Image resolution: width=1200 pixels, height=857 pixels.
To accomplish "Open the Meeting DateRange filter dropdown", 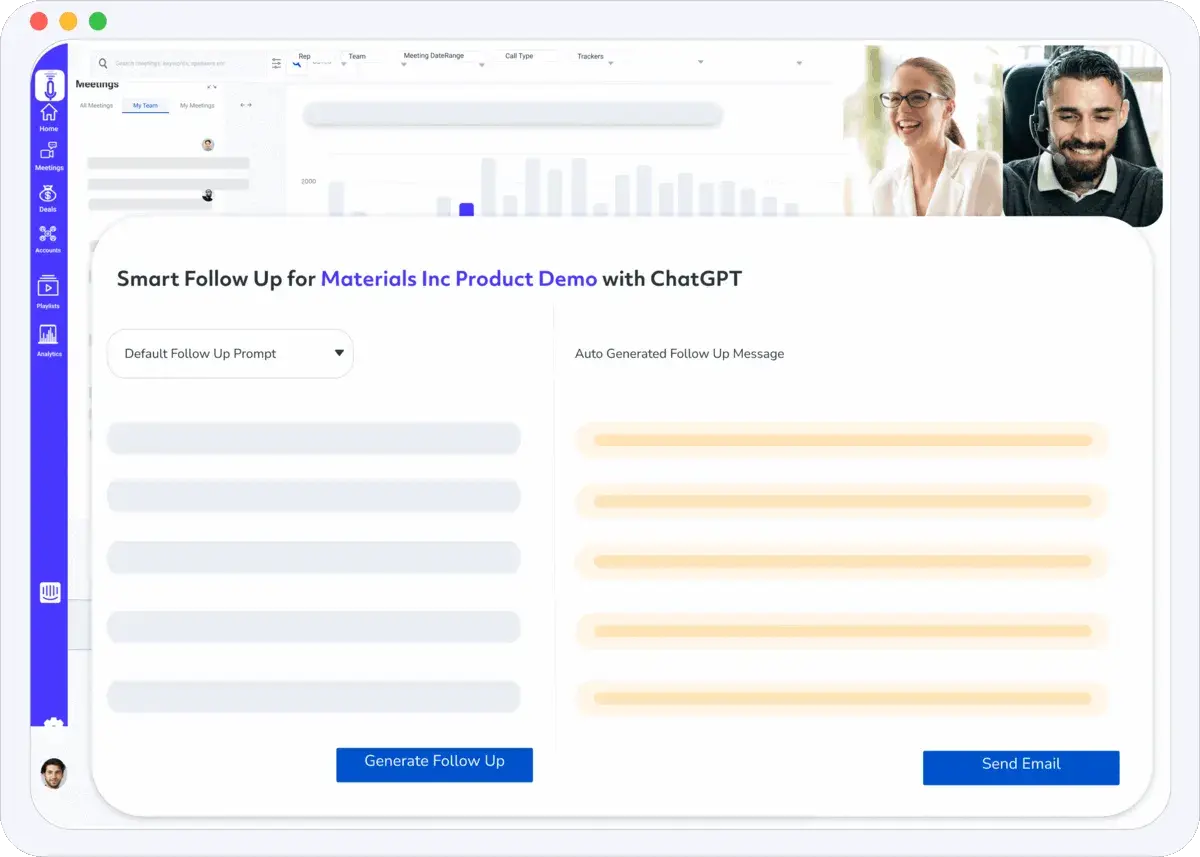I will [x=442, y=59].
